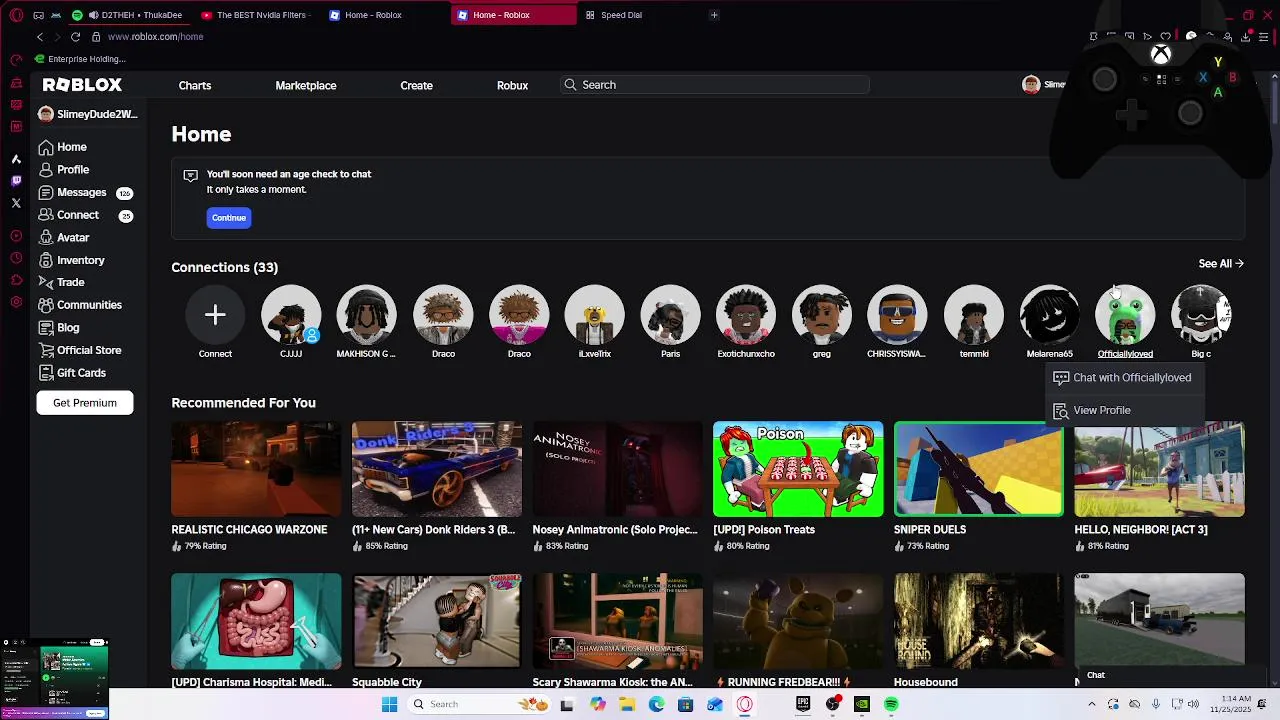
Task: Open Spotify from the Windows taskbar
Action: click(x=891, y=704)
